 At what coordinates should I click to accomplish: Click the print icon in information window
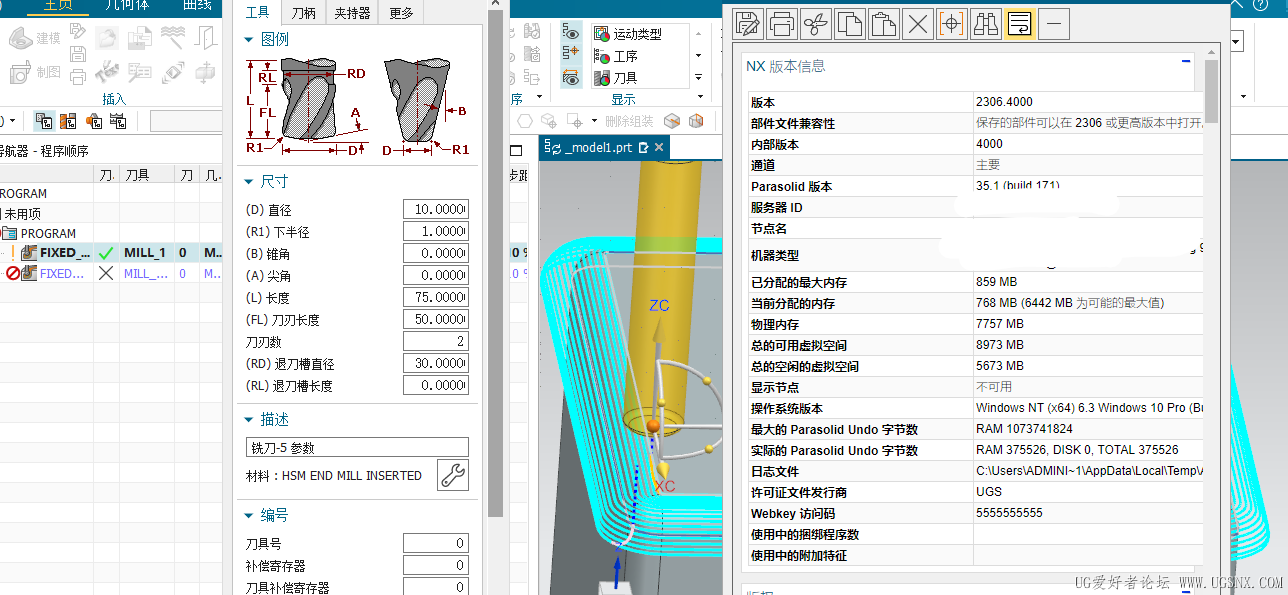point(782,23)
